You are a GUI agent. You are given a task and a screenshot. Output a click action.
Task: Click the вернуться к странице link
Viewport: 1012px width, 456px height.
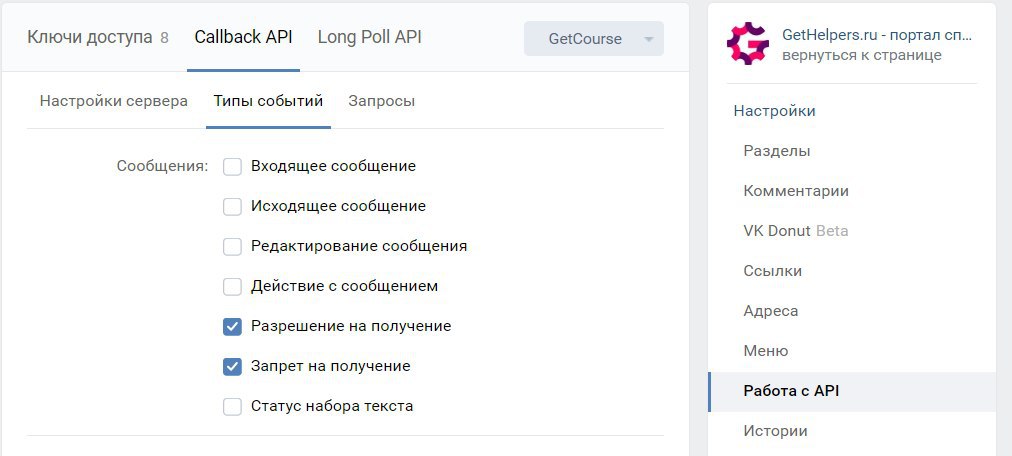(862, 55)
